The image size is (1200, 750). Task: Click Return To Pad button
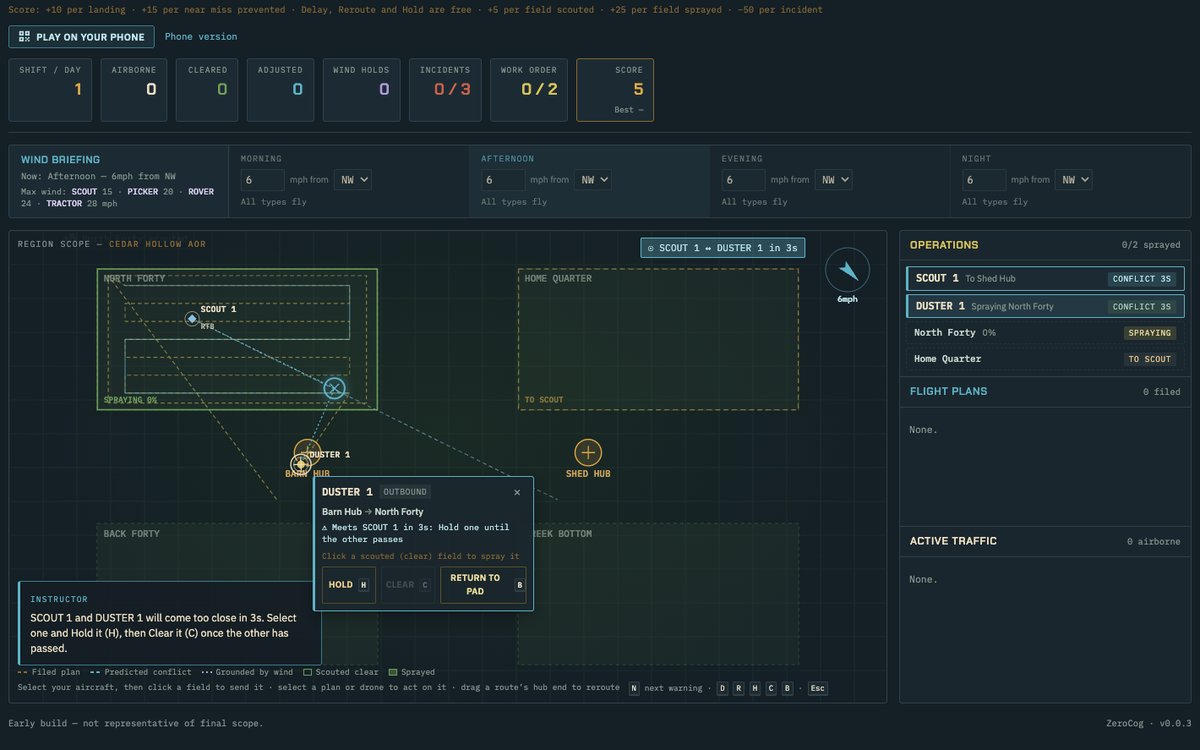(483, 585)
